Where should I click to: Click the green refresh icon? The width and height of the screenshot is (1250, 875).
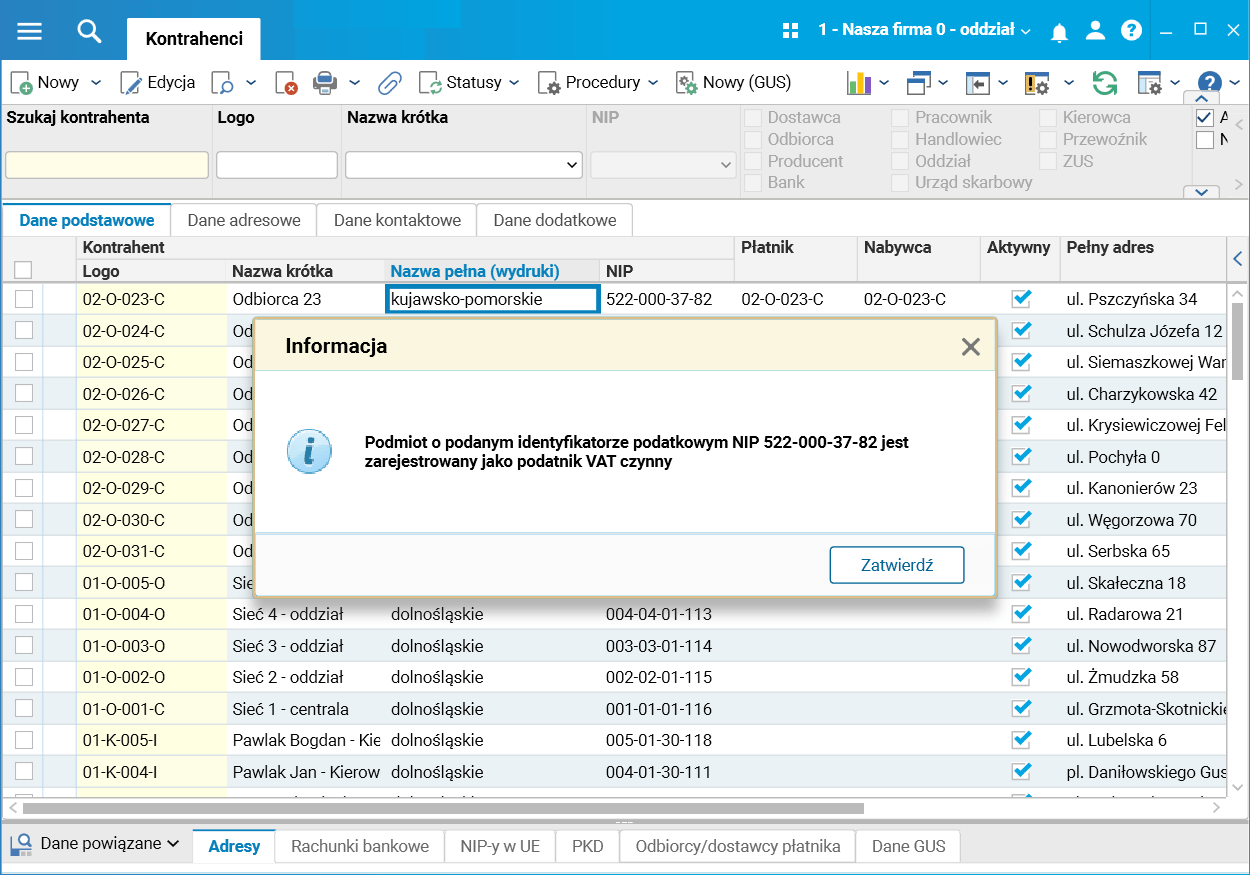pos(1104,83)
